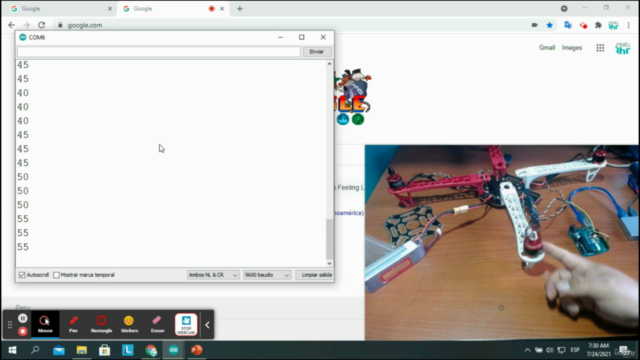
Task: Collapse the recorder toolbar with the arrow
Action: pyautogui.click(x=207, y=325)
